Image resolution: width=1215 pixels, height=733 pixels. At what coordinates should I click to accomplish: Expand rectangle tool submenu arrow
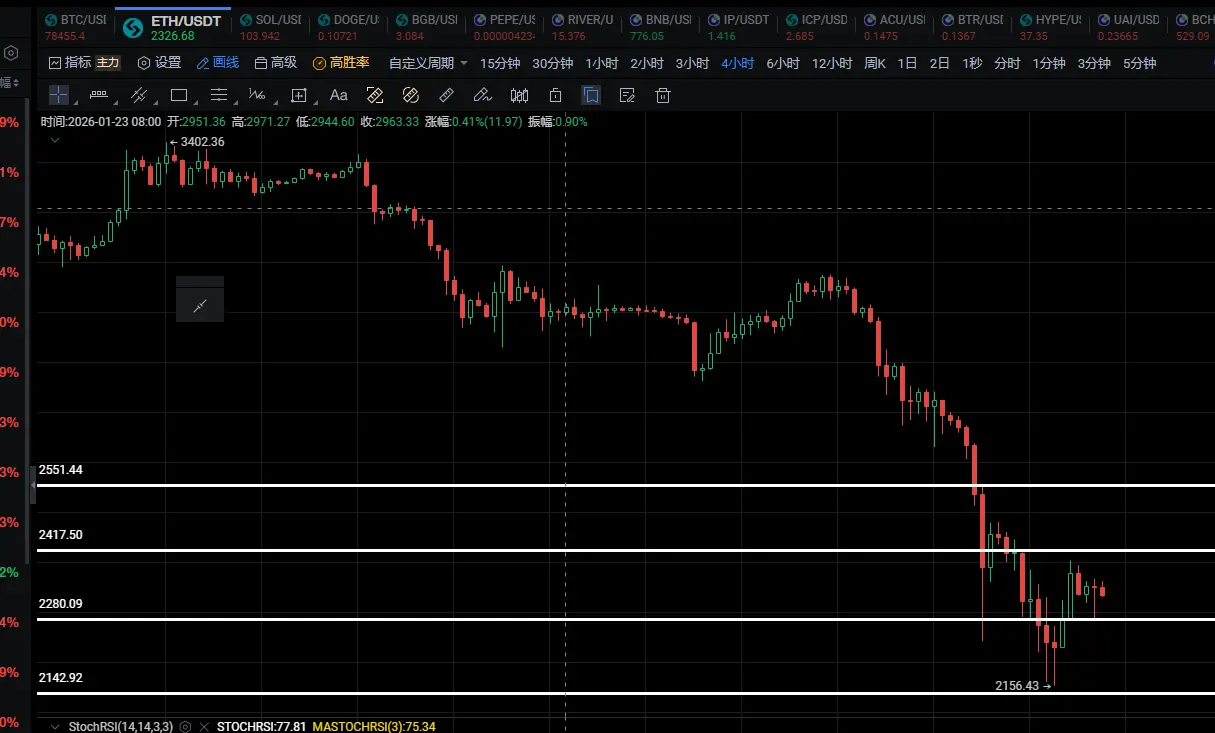point(195,101)
